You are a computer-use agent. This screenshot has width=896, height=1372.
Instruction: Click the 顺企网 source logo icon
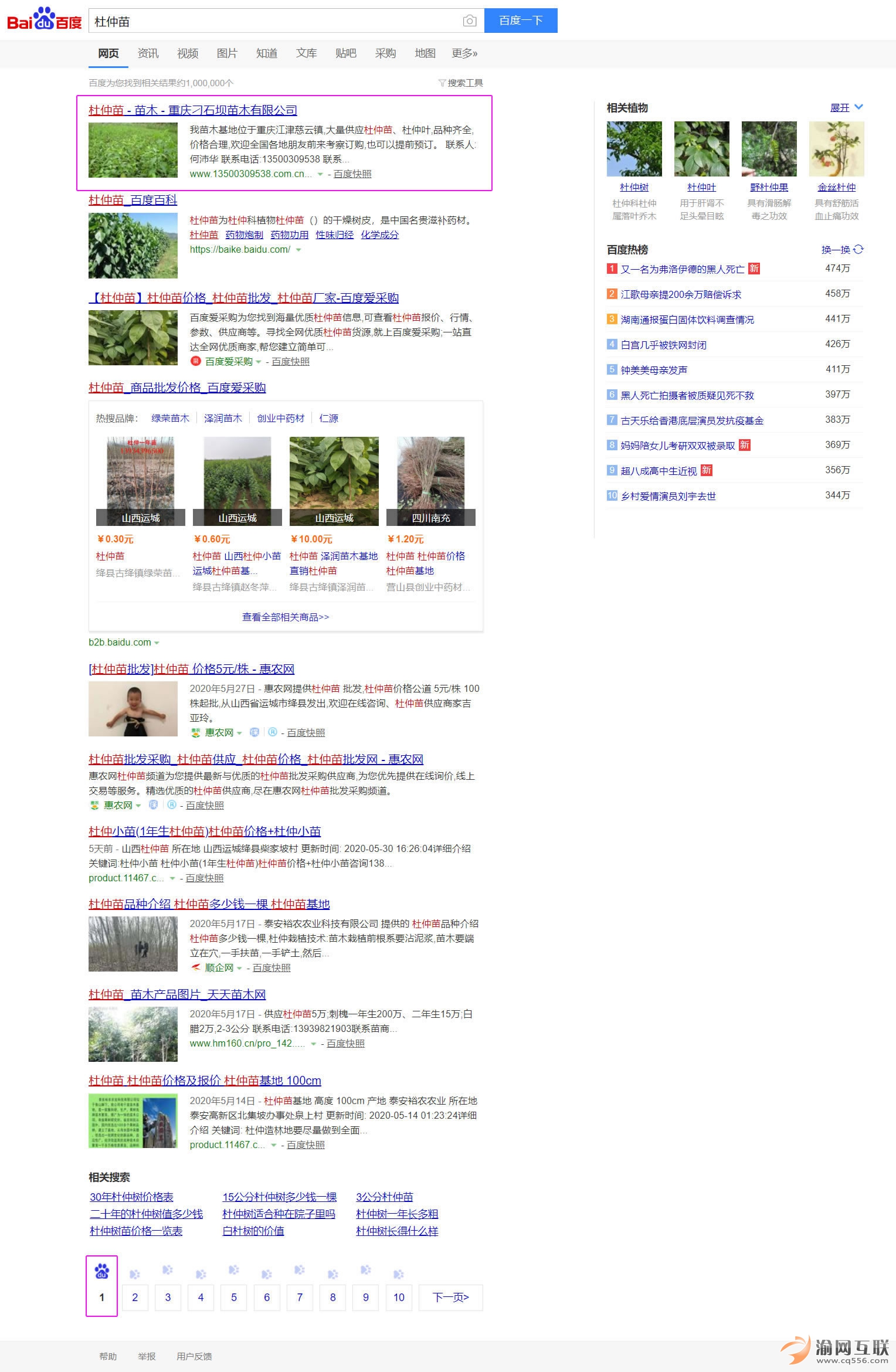point(196,967)
